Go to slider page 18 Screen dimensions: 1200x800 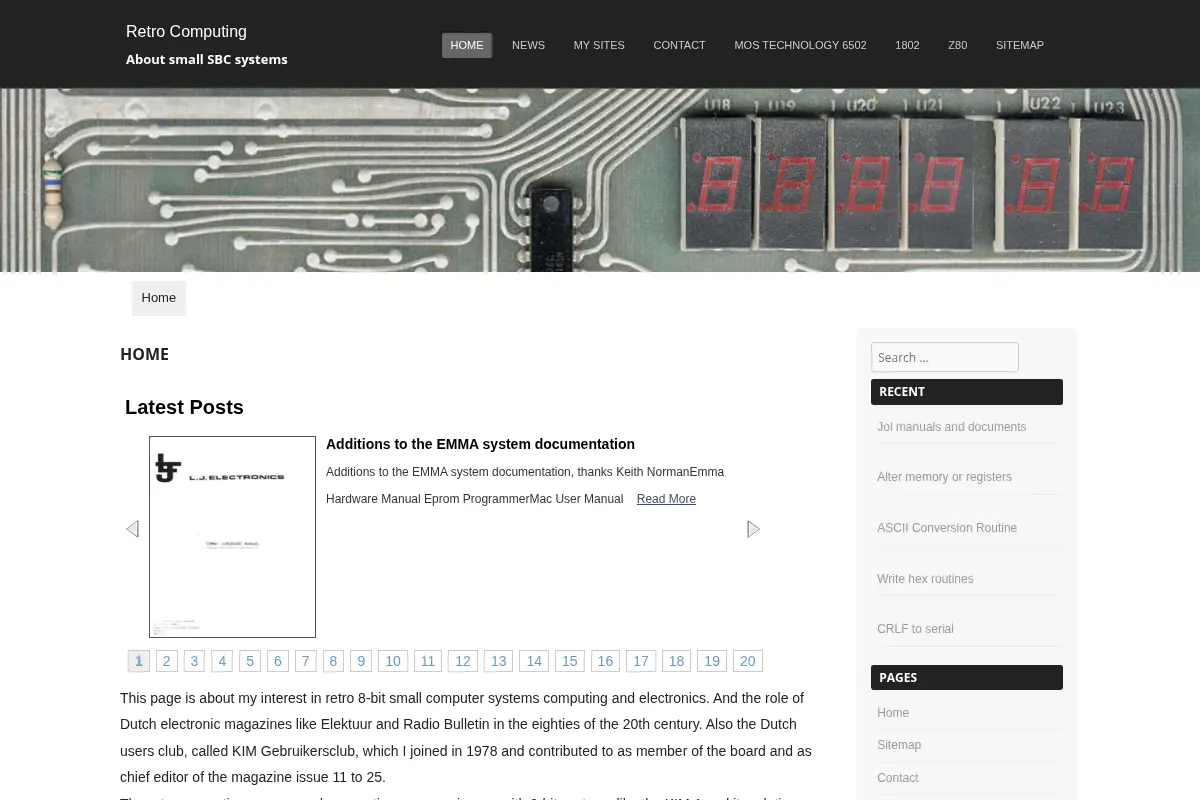pos(677,661)
